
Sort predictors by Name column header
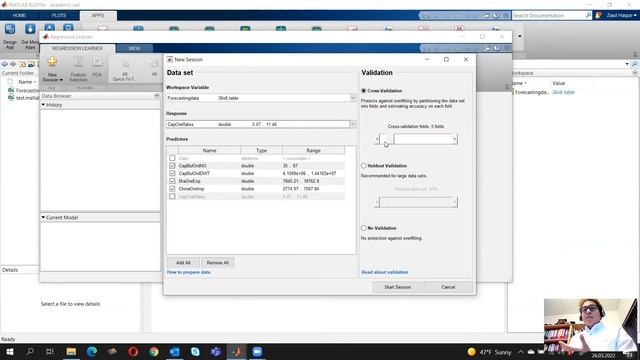tap(209, 150)
